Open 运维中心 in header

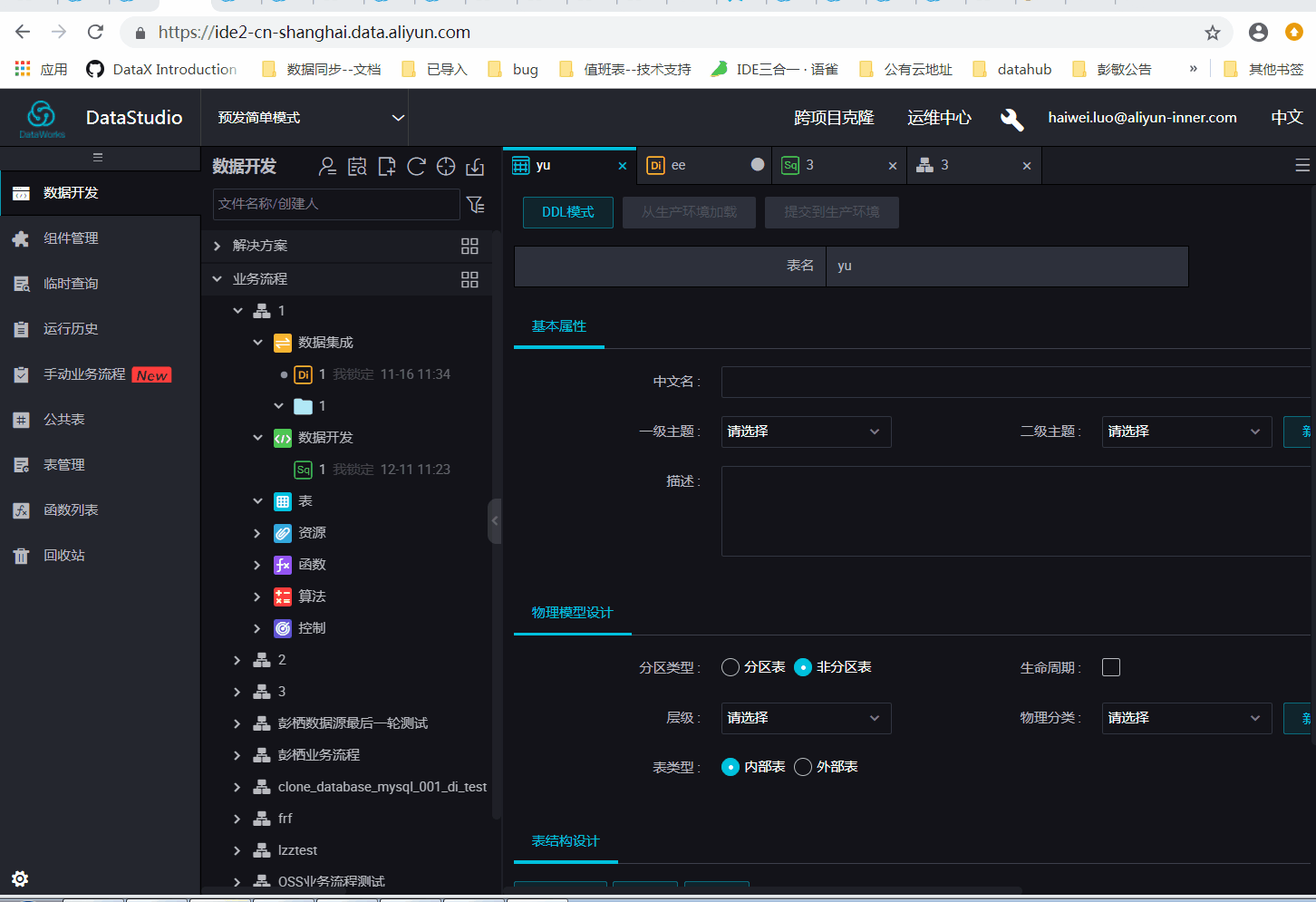coord(939,118)
